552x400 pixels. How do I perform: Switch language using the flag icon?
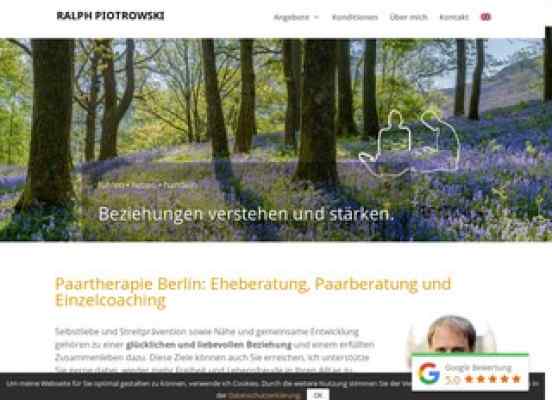485,17
